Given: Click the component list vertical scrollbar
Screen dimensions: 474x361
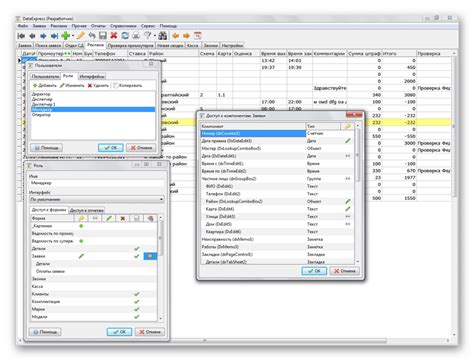Looking at the screenshot, I should (358, 193).
